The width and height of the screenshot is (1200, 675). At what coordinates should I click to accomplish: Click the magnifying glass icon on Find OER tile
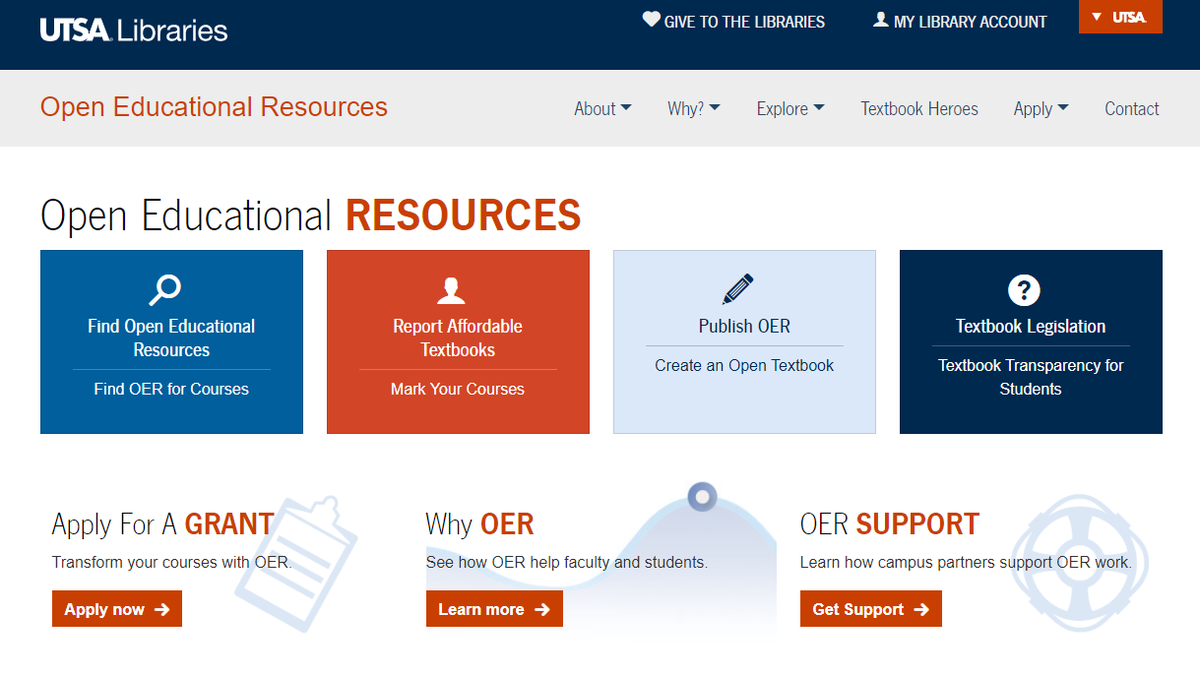(x=164, y=290)
